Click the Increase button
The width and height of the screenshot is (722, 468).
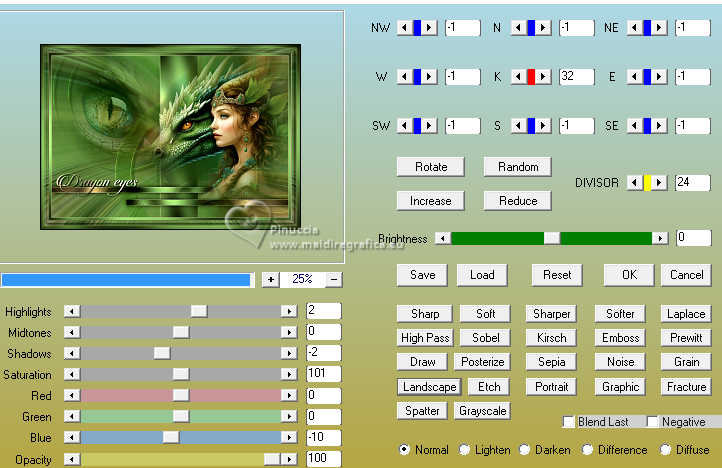(431, 201)
